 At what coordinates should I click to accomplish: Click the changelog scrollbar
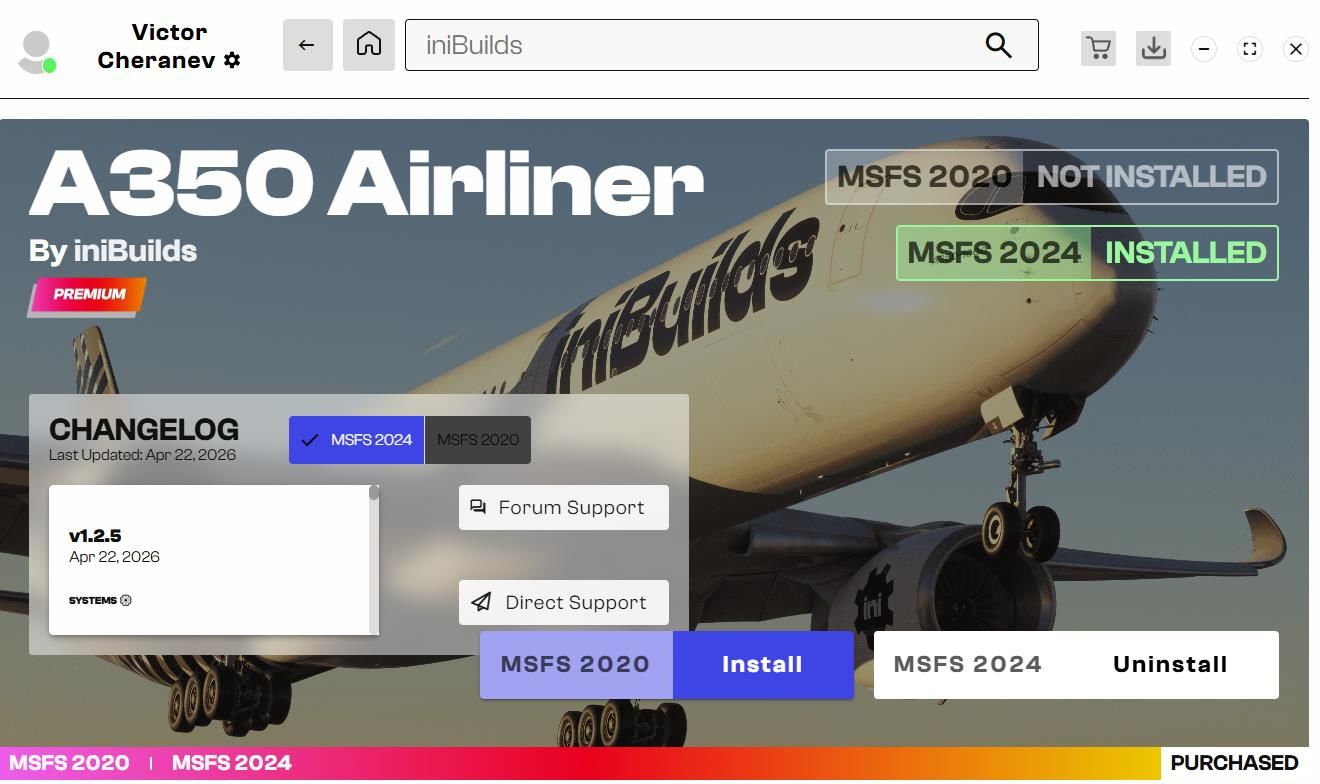click(374, 560)
